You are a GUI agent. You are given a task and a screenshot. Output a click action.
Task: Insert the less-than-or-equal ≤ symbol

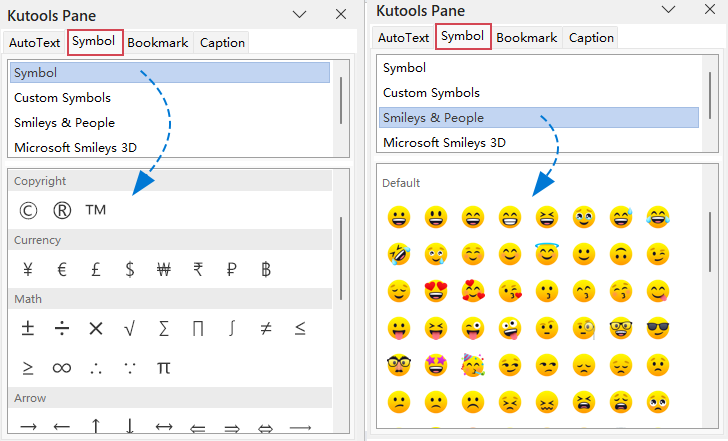(300, 329)
